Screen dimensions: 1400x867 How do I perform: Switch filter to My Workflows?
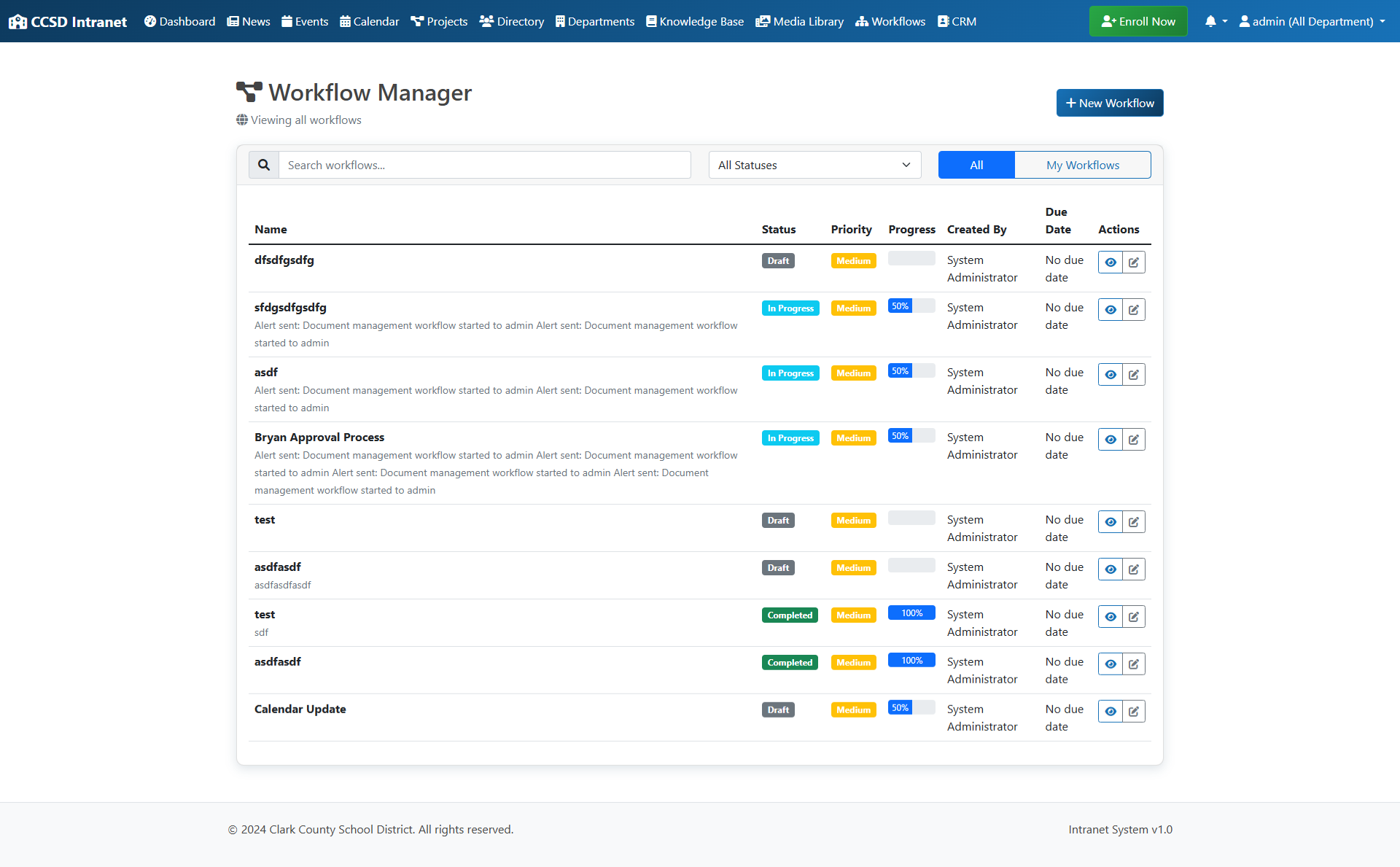pos(1082,165)
